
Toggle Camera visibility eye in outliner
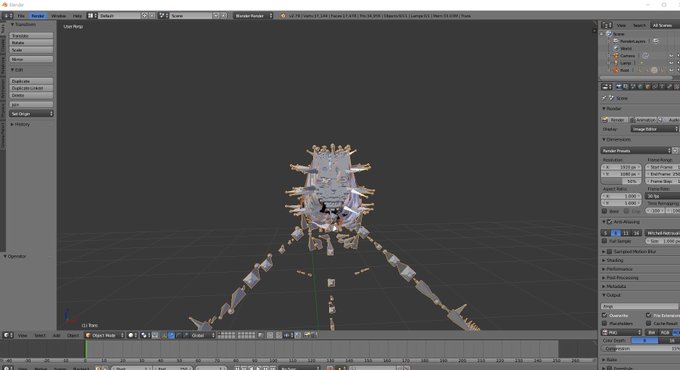671,56
